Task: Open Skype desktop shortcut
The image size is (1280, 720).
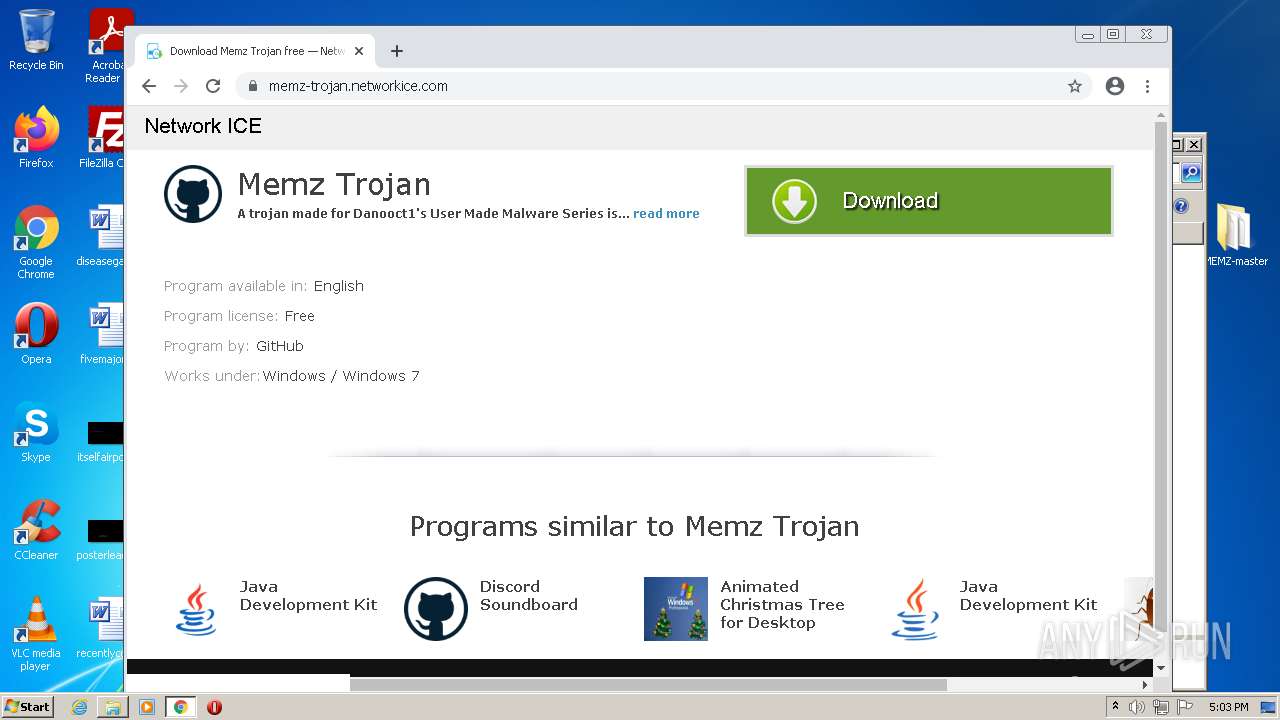Action: point(36,431)
